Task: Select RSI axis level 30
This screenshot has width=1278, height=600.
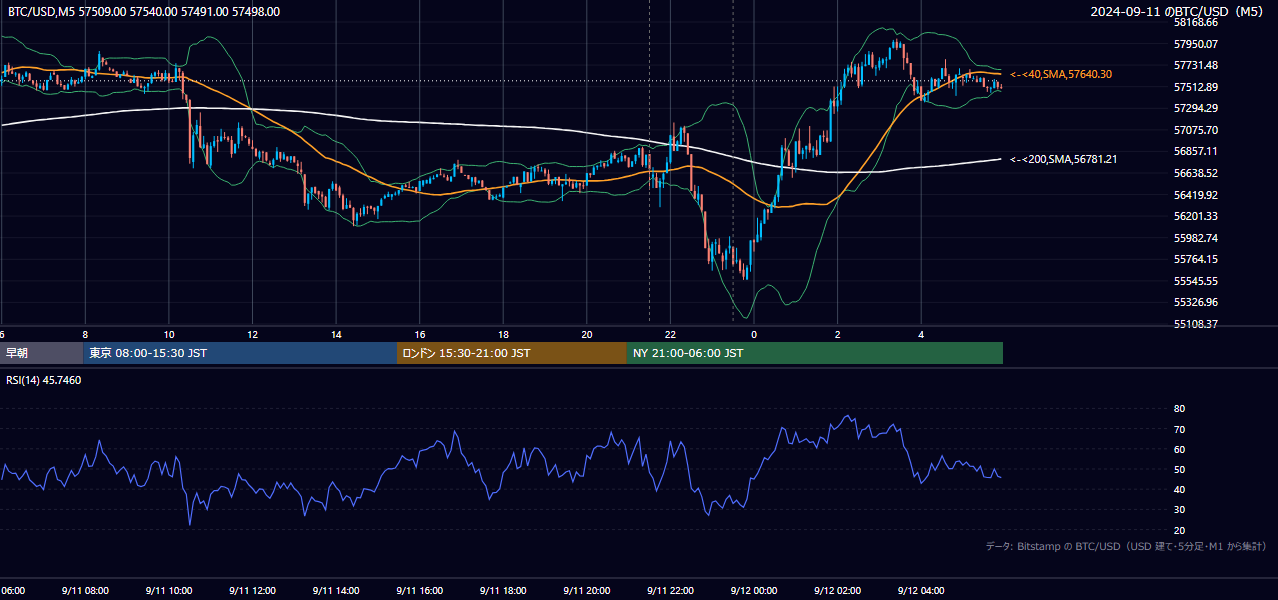Action: click(1179, 510)
